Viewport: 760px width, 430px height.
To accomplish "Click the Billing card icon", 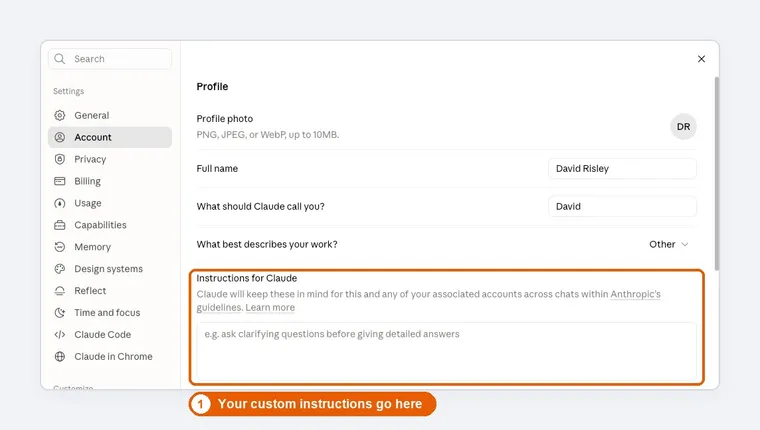I will pyautogui.click(x=60, y=181).
